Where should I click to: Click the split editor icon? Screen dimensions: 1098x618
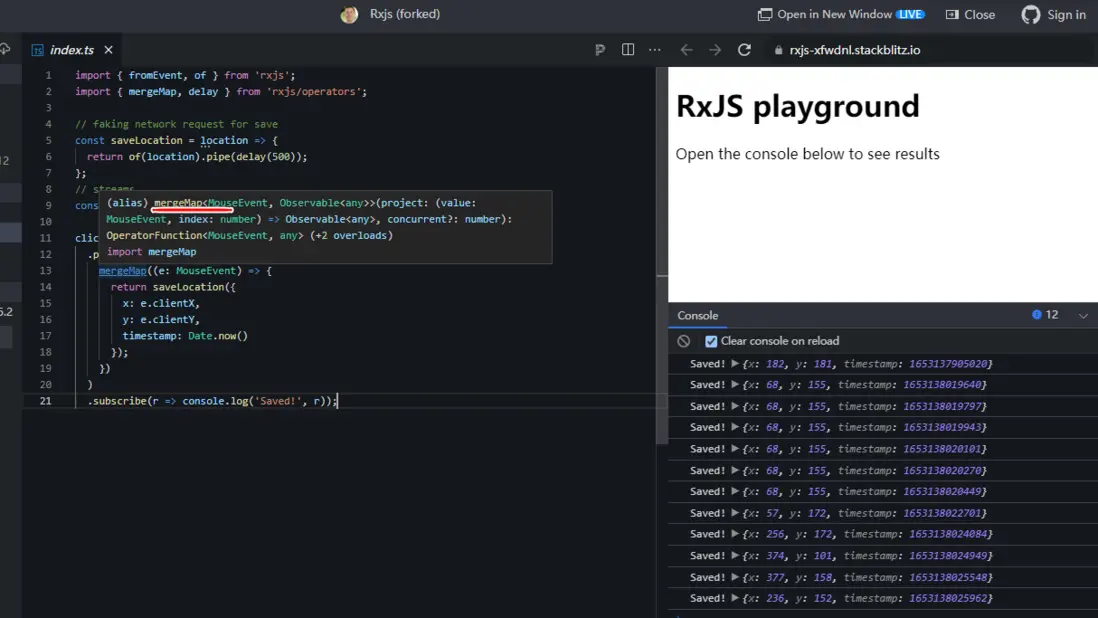(628, 50)
